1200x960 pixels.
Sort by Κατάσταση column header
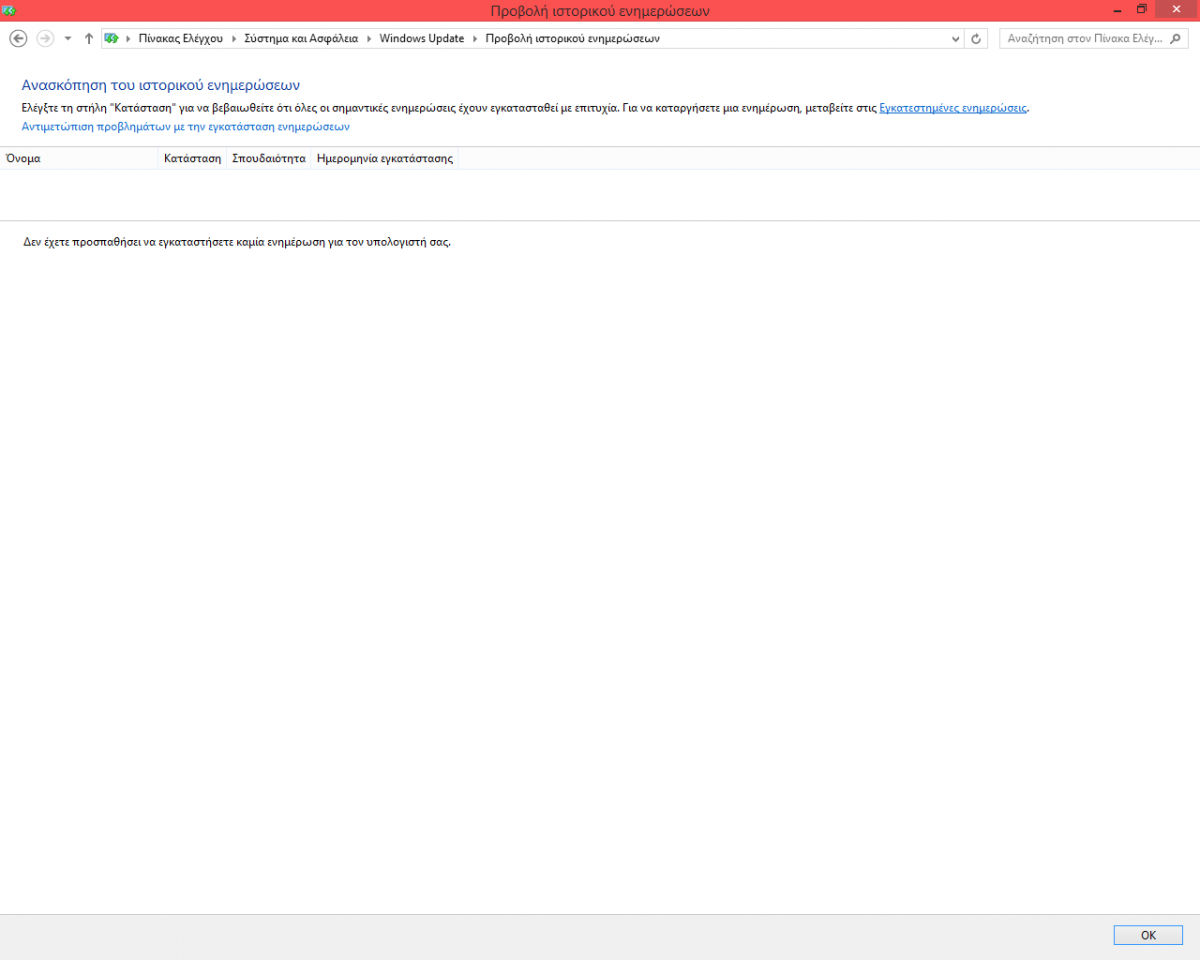click(x=193, y=158)
